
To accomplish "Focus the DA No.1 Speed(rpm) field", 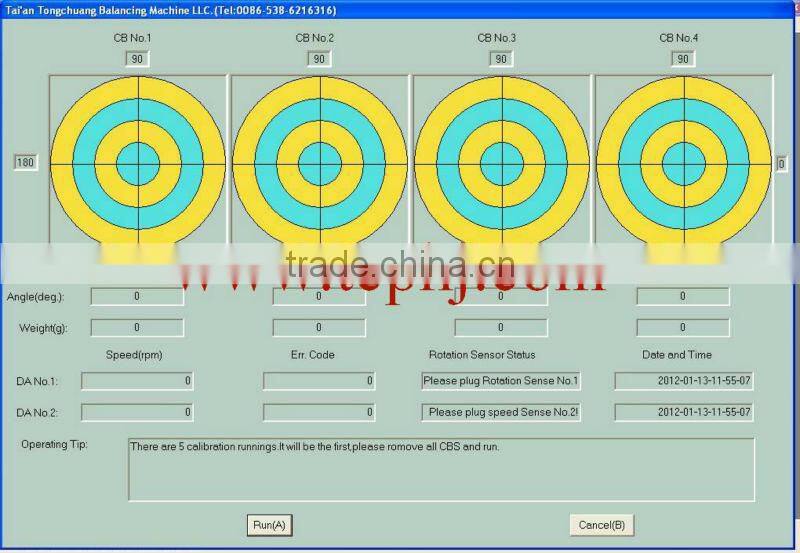I will pyautogui.click(x=137, y=381).
